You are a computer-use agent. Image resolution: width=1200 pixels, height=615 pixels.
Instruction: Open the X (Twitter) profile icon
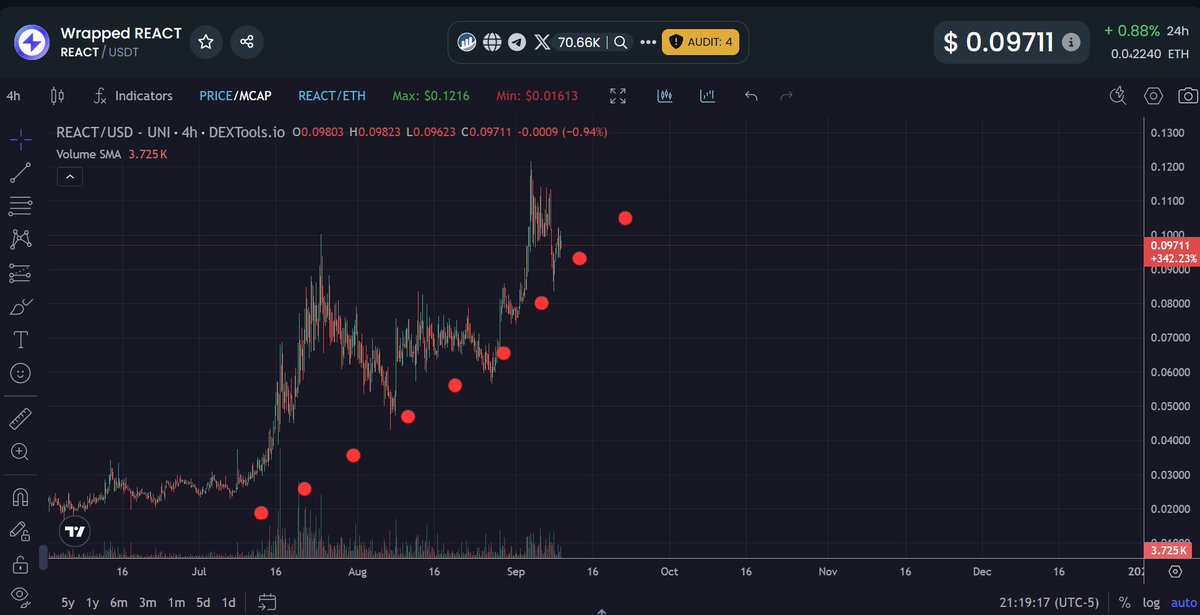tap(542, 42)
